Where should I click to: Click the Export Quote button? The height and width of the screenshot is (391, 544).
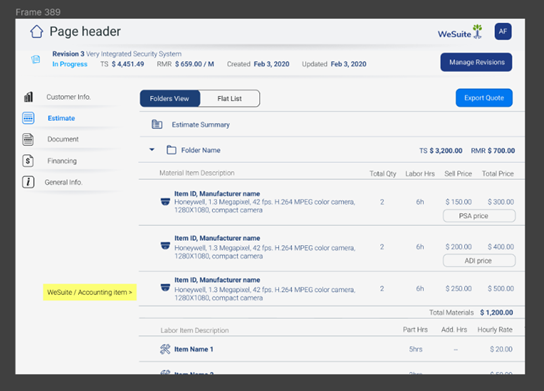484,98
